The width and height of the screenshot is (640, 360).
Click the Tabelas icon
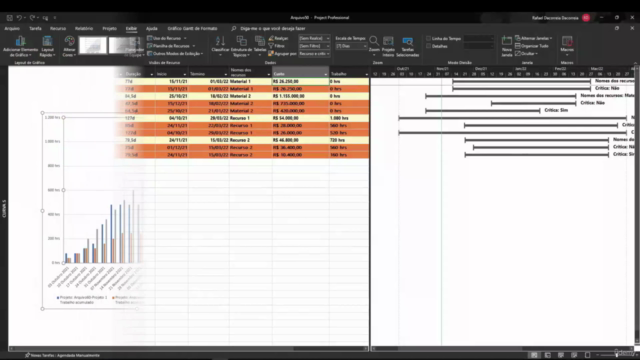(x=260, y=41)
